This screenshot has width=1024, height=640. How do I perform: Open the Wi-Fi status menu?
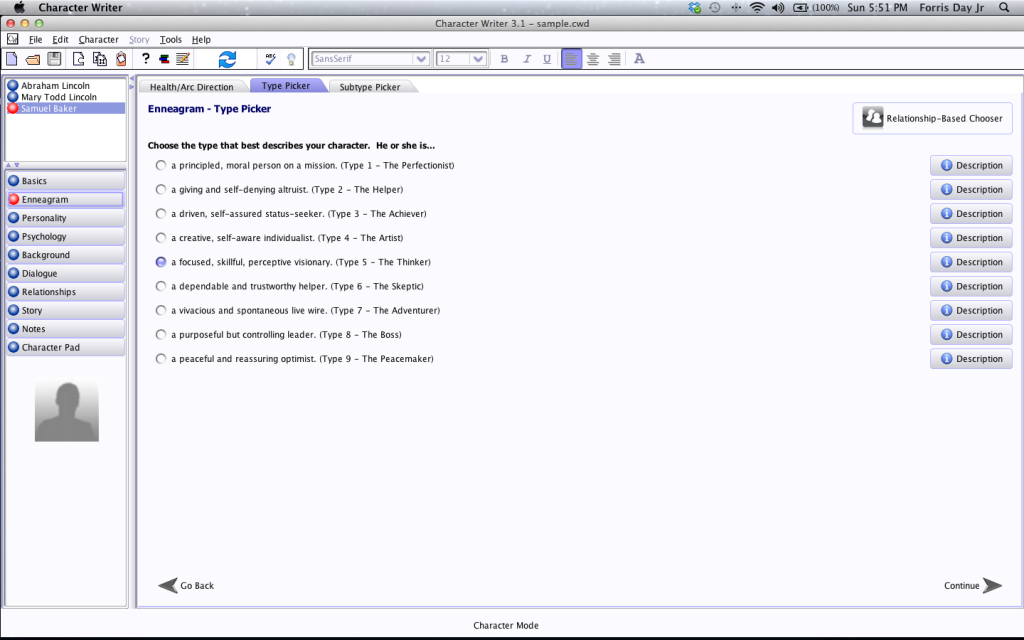click(757, 7)
